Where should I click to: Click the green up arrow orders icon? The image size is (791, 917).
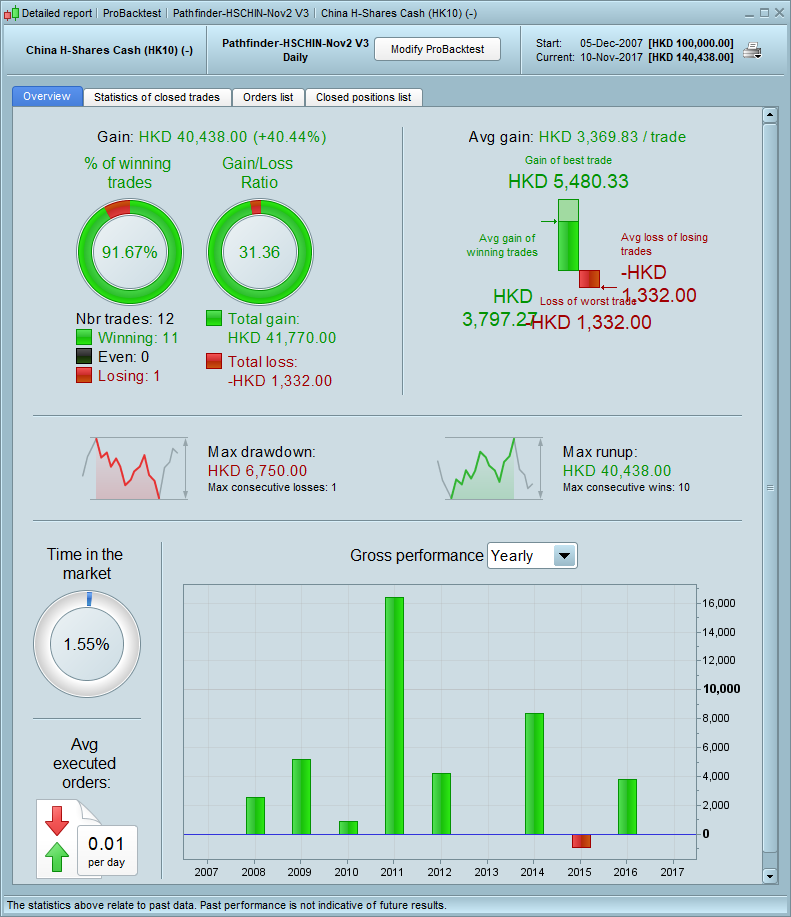57,857
